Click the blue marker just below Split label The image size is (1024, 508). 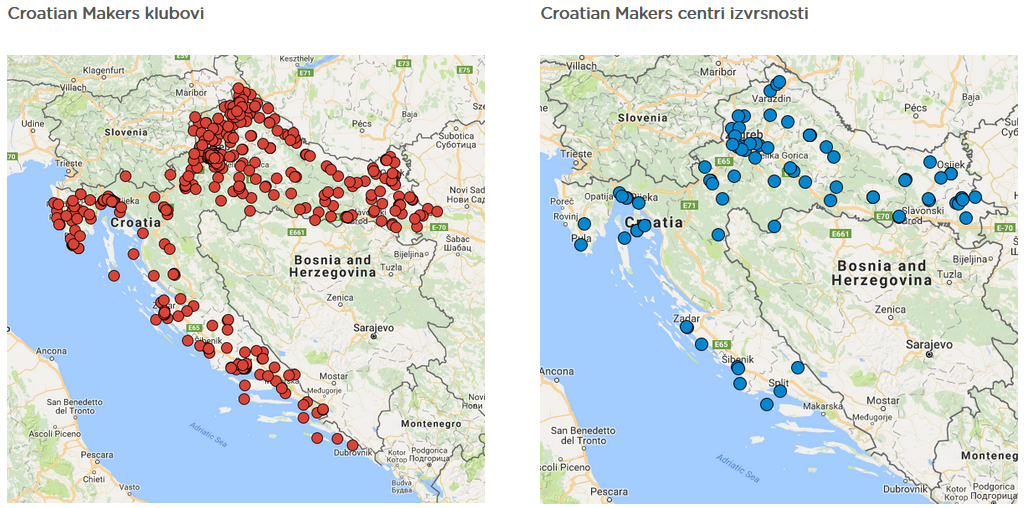(x=780, y=391)
